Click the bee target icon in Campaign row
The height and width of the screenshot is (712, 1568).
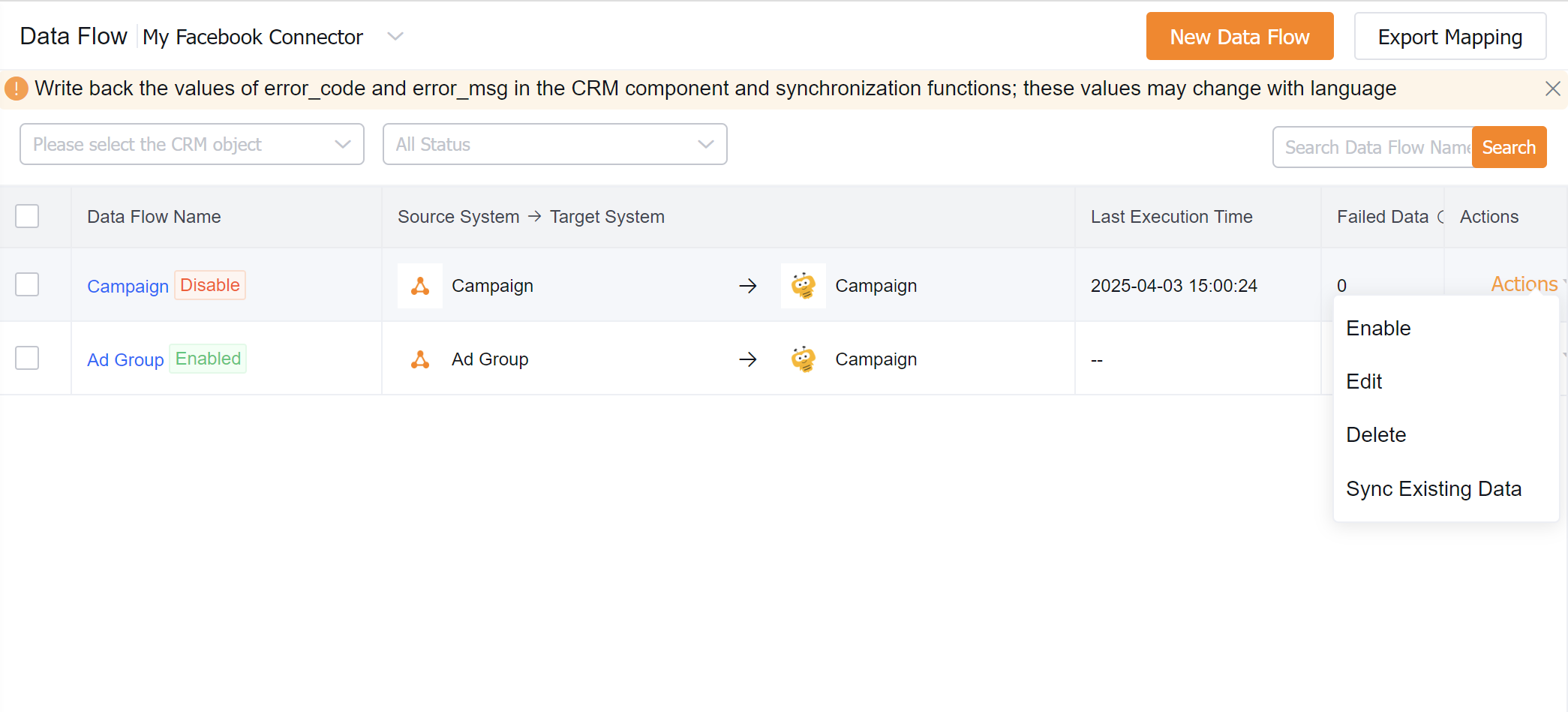point(803,286)
